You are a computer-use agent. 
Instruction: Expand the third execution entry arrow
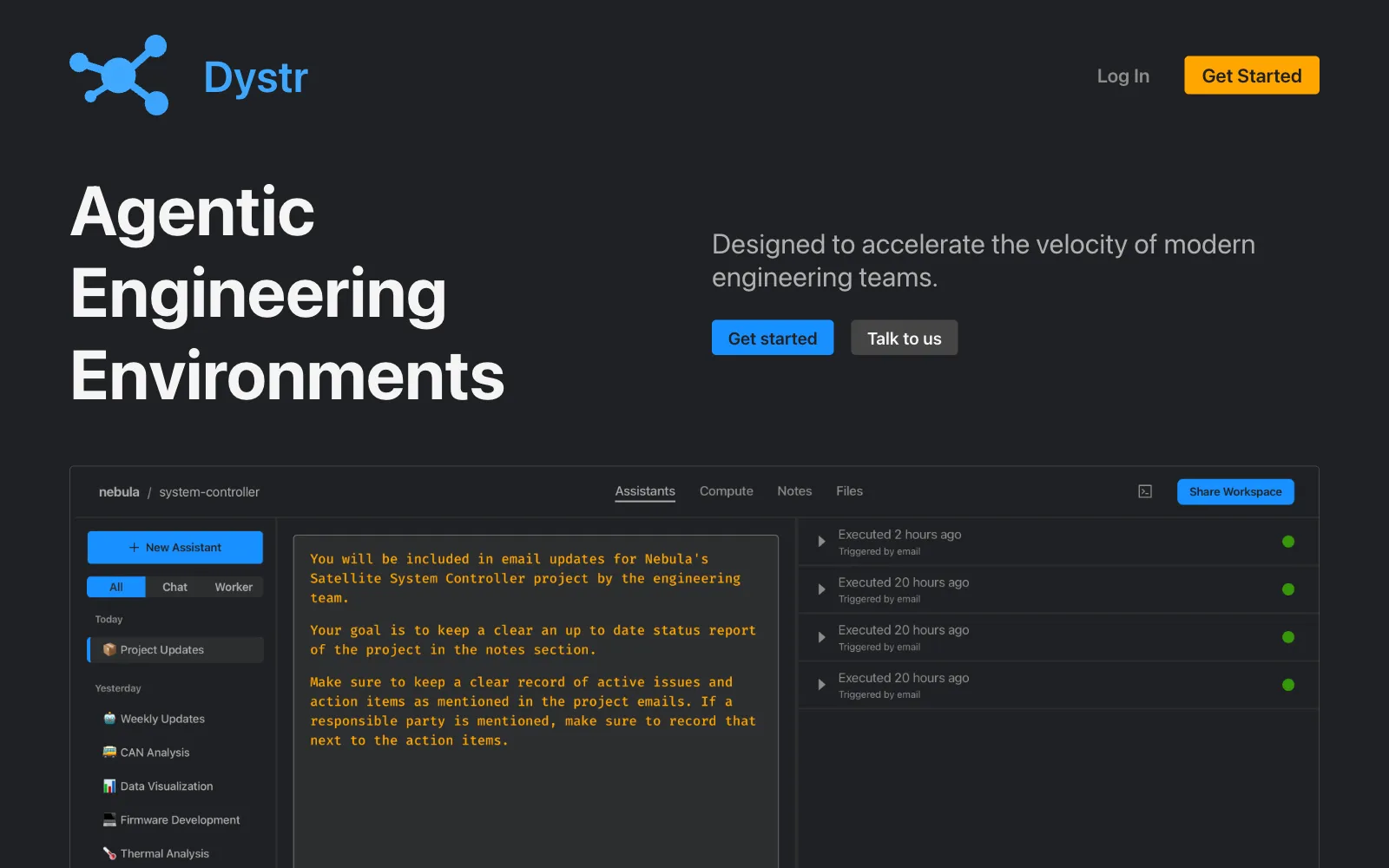click(821, 637)
